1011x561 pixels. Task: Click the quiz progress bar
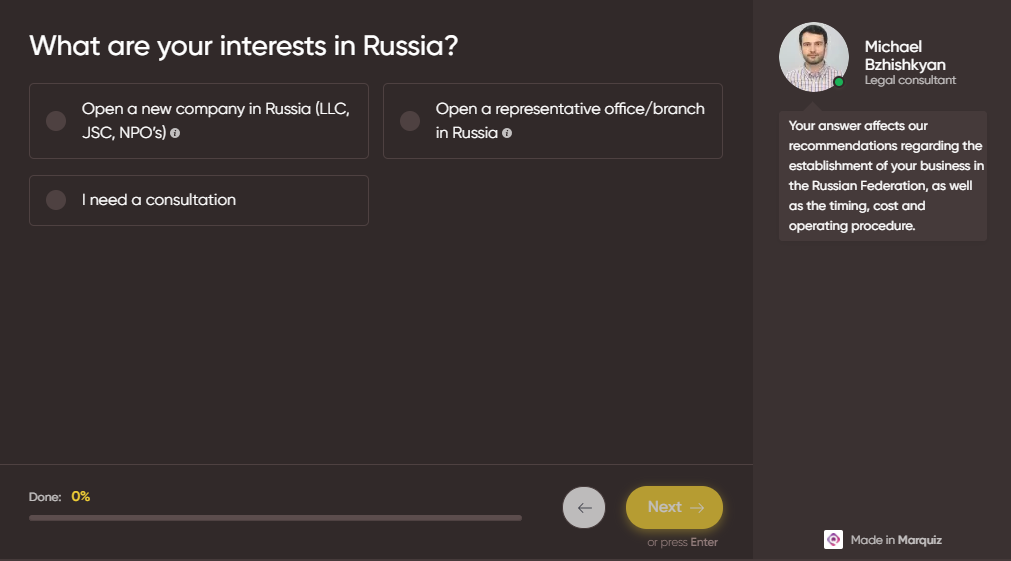click(x=275, y=518)
